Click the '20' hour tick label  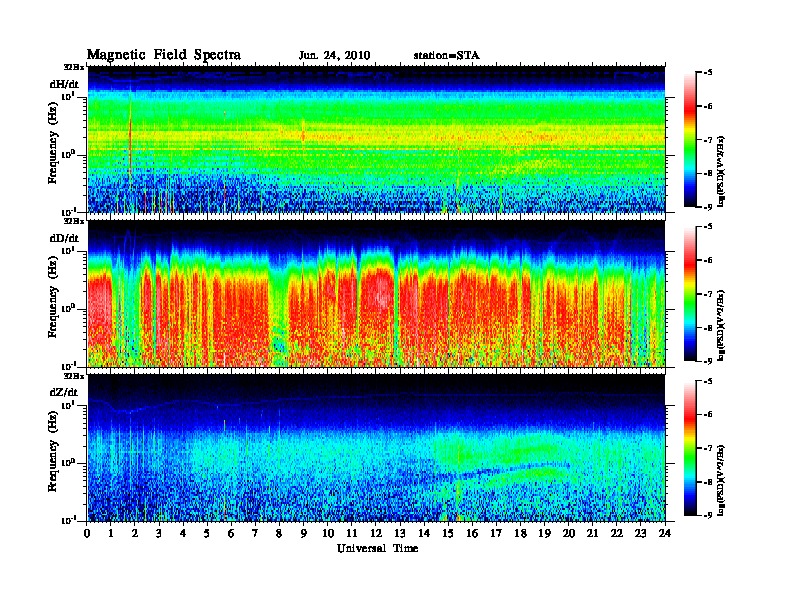pyautogui.click(x=568, y=533)
